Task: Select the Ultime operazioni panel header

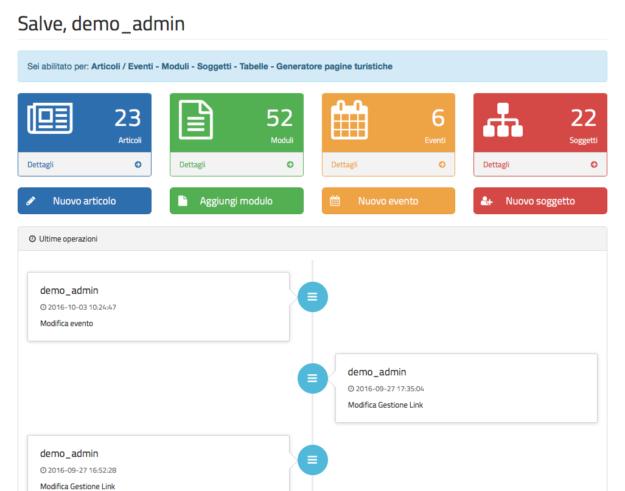Action: [312, 239]
